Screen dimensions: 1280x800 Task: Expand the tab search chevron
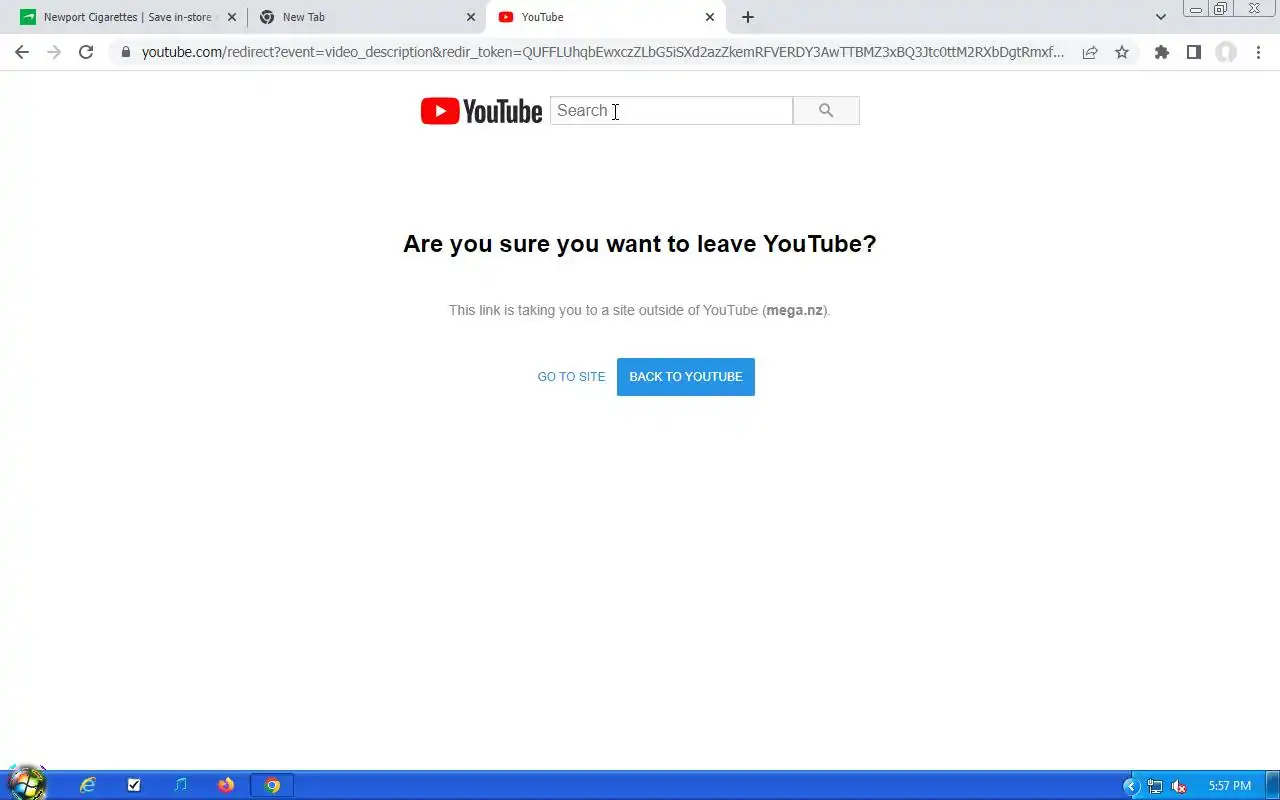[x=1161, y=17]
